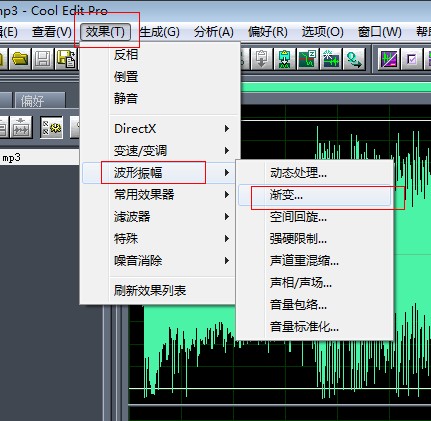This screenshot has width=431, height=421.
Task: Select the mp3 file in list
Action: click(39, 157)
